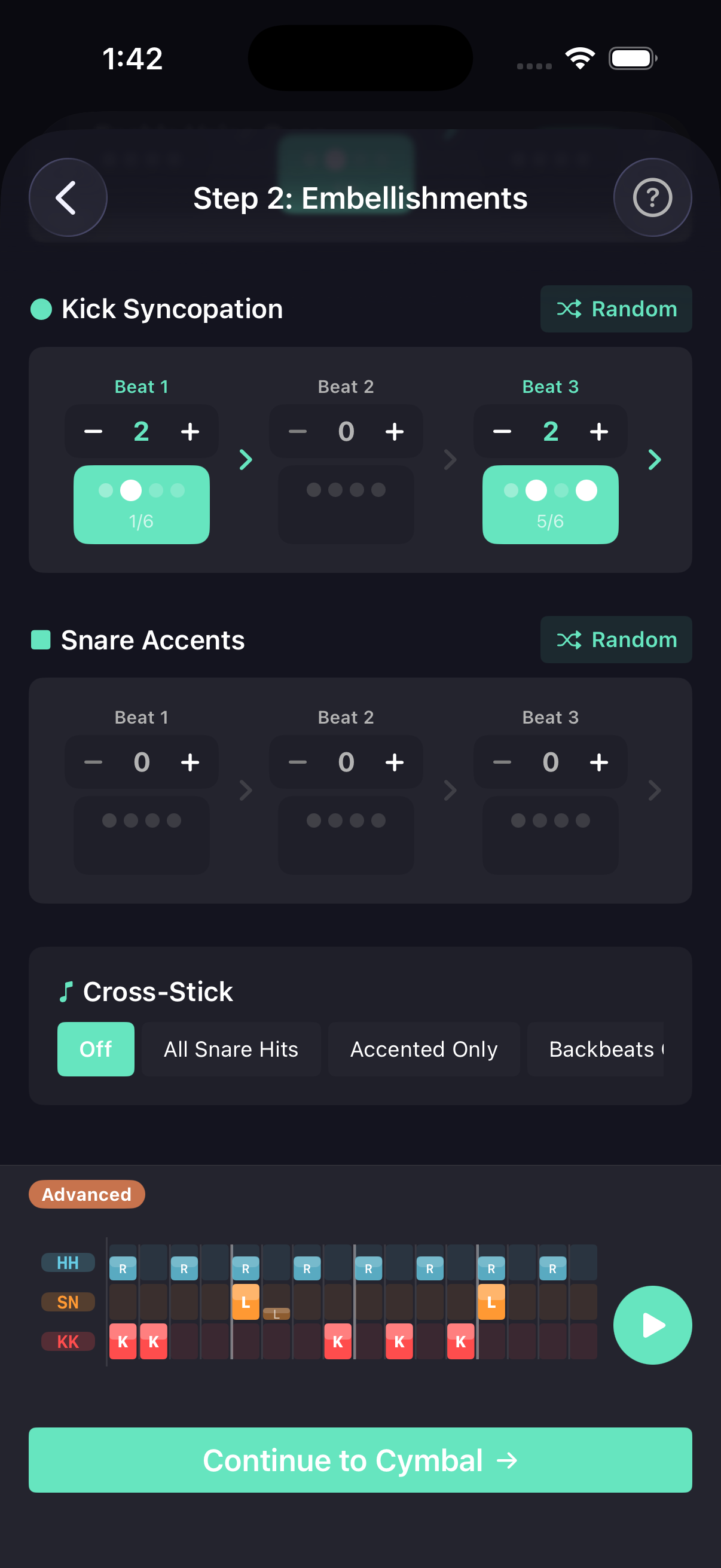The height and width of the screenshot is (1568, 721).
Task: Open the help question mark icon
Action: [x=652, y=197]
